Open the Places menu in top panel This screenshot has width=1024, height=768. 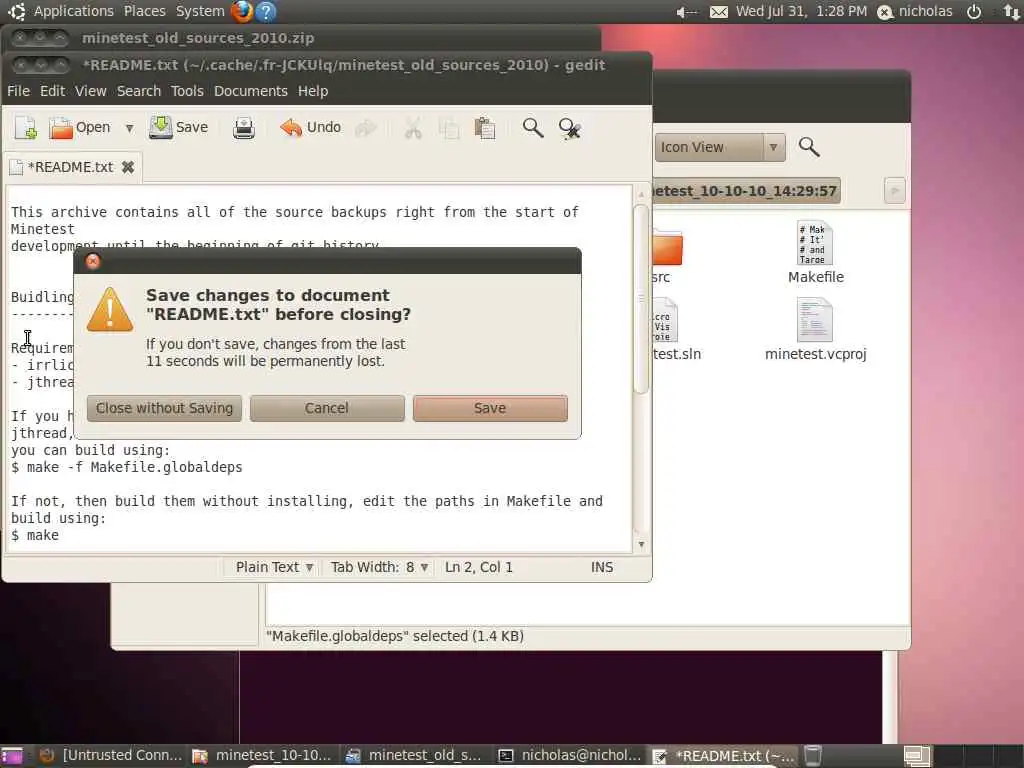click(144, 11)
